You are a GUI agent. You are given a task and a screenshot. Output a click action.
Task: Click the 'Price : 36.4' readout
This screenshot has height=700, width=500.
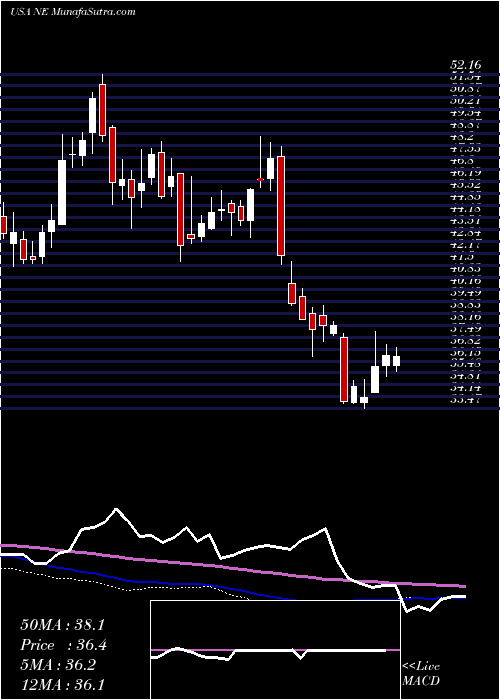(63, 645)
